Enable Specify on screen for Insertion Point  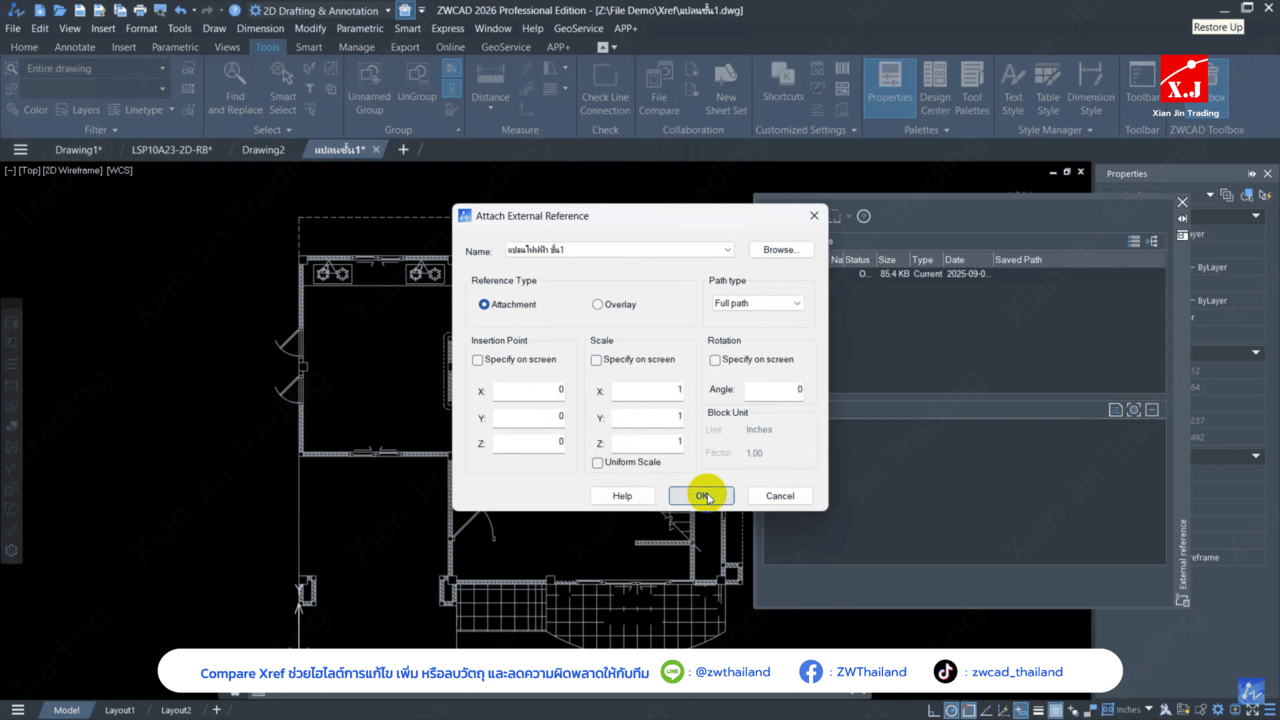[x=478, y=360]
